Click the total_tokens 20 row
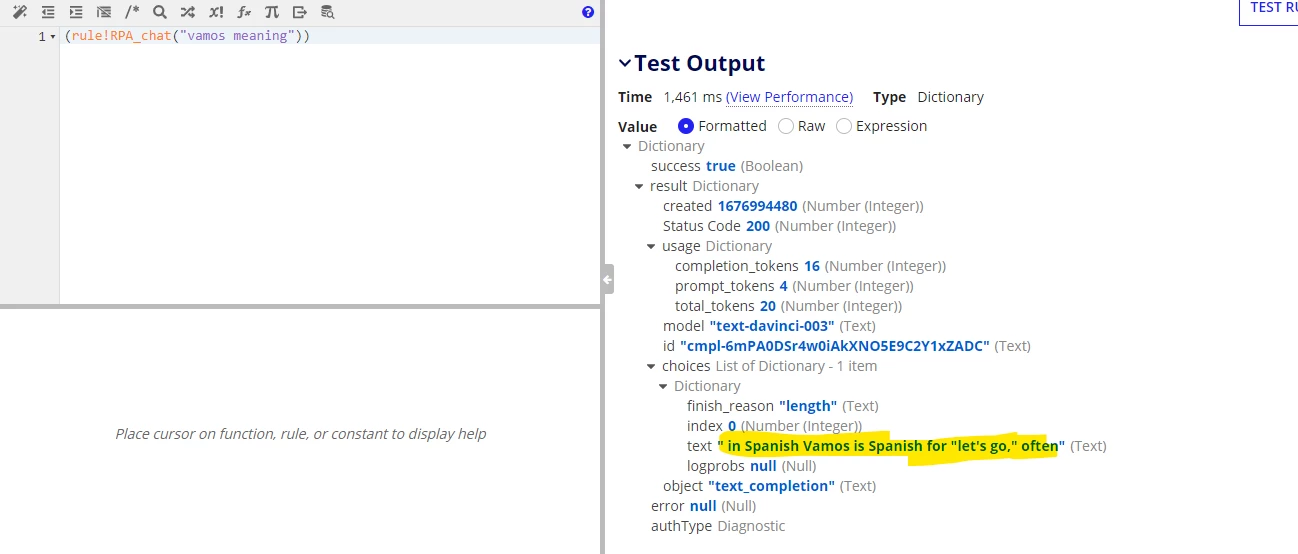Screen dimensions: 1298x554 click(788, 306)
